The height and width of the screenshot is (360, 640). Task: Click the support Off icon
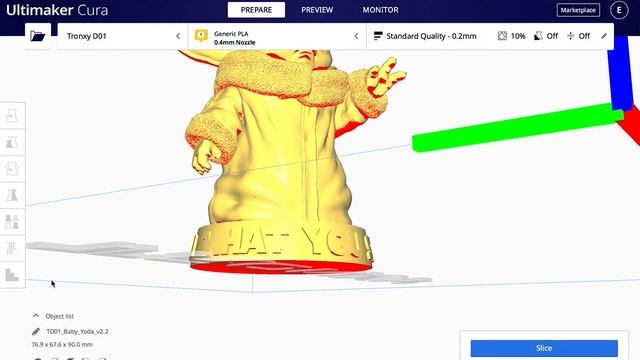coord(538,36)
